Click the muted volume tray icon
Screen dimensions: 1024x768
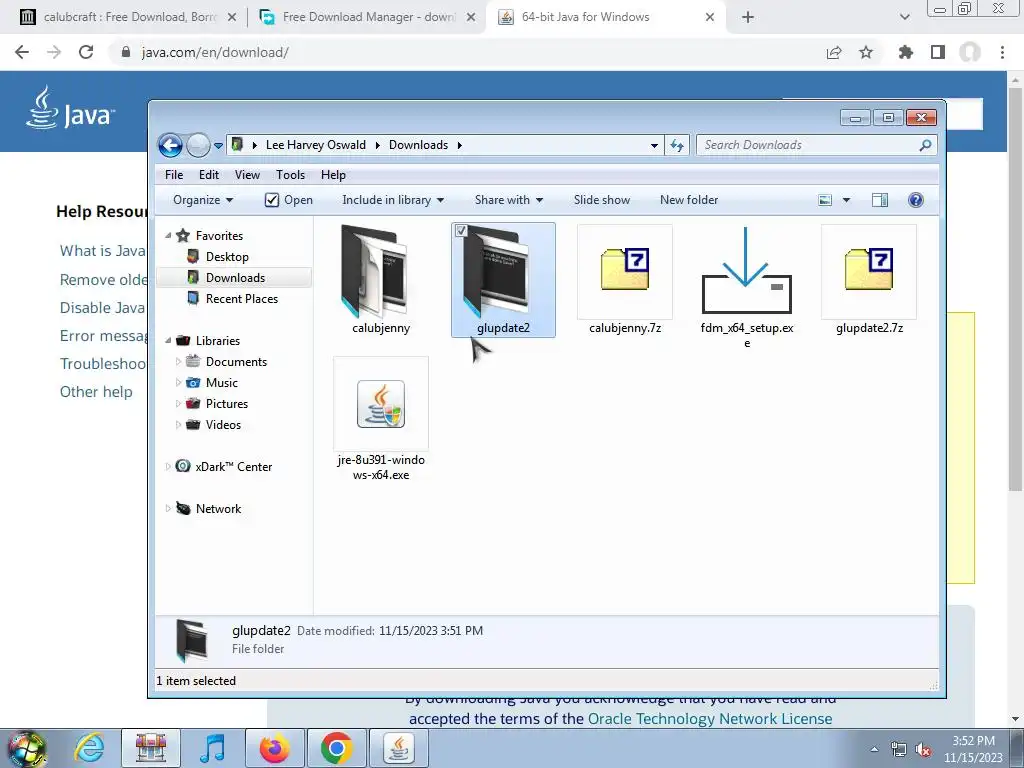point(923,750)
